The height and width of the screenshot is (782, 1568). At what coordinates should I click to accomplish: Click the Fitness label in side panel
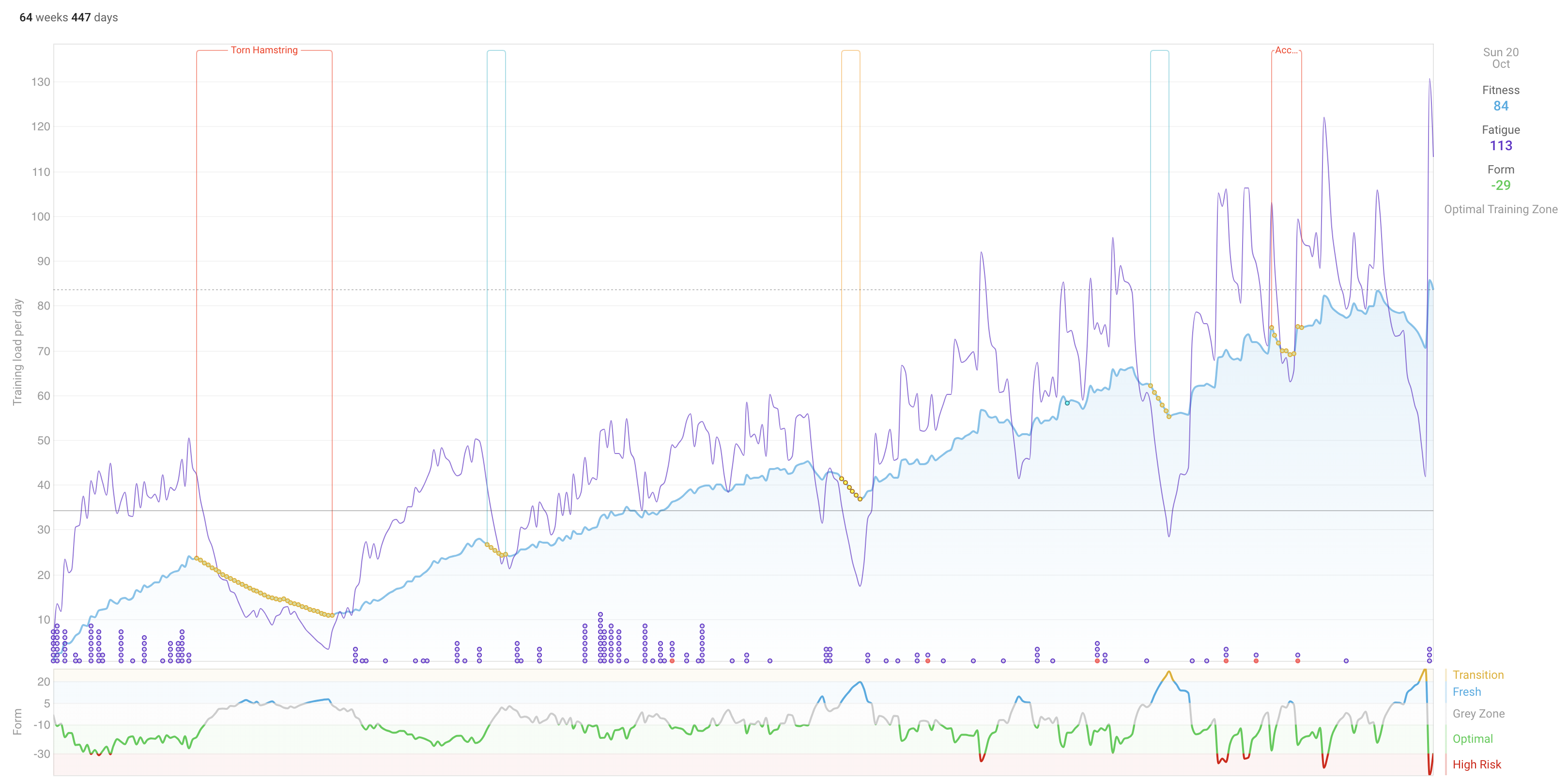(x=1500, y=90)
